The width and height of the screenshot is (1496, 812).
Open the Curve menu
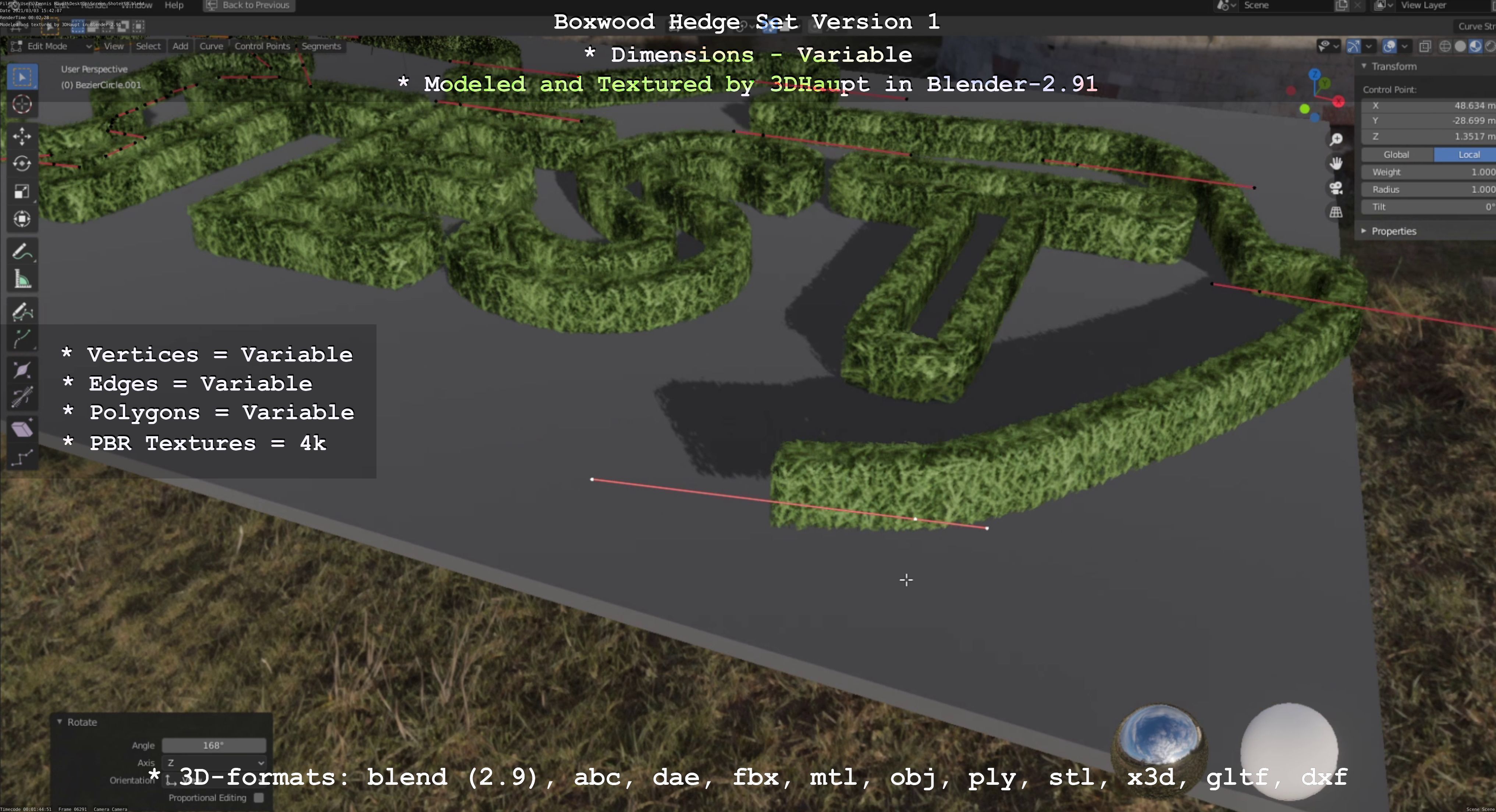212,46
